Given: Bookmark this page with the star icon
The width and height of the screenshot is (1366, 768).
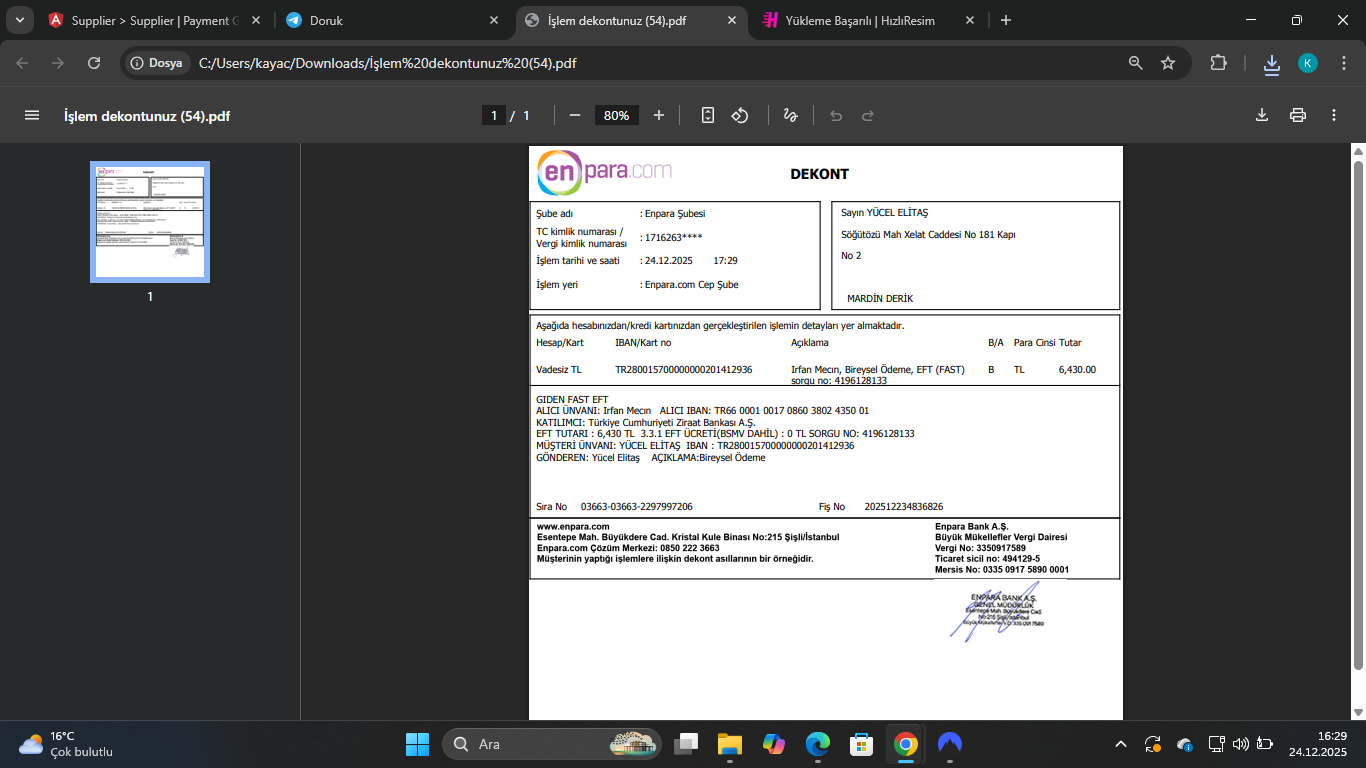Looking at the screenshot, I should [x=1168, y=63].
